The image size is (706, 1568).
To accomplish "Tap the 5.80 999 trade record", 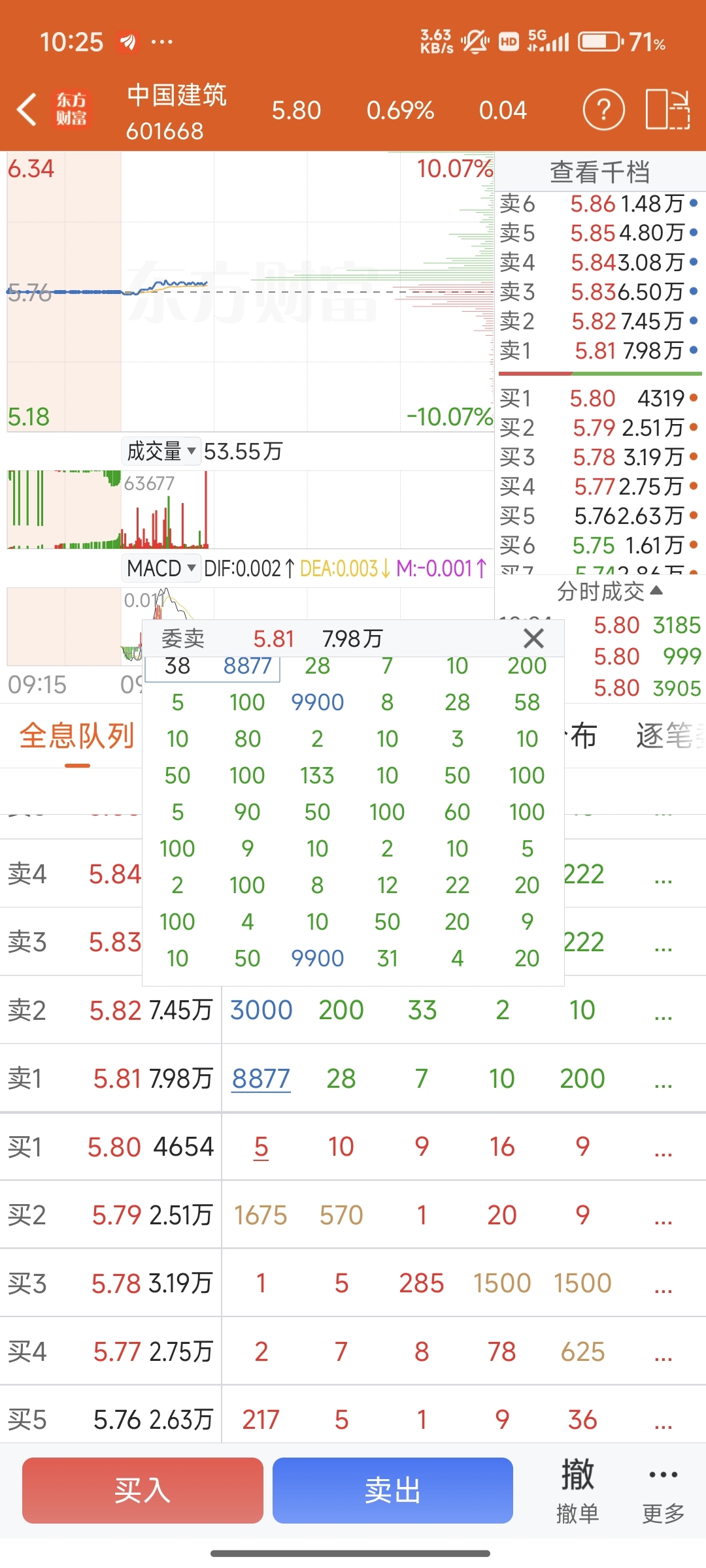I will 646,656.
